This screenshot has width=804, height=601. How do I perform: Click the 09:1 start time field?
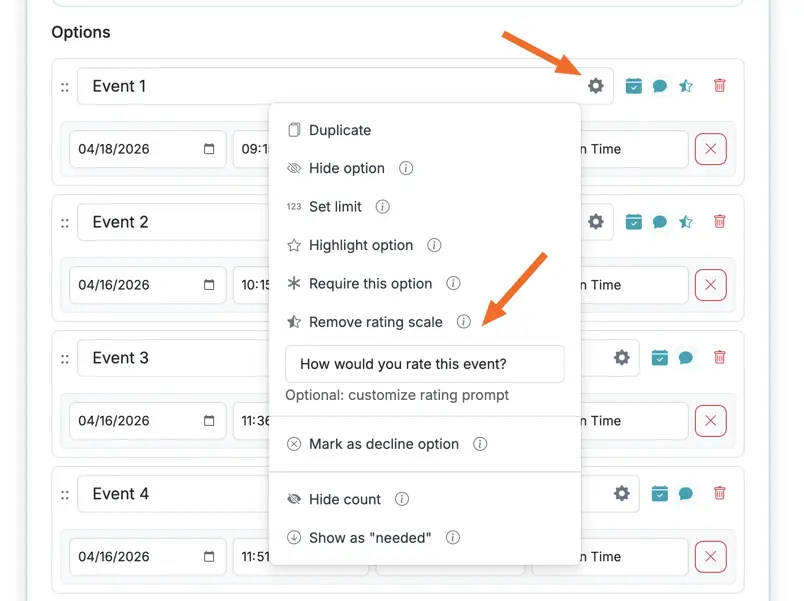tap(252, 149)
